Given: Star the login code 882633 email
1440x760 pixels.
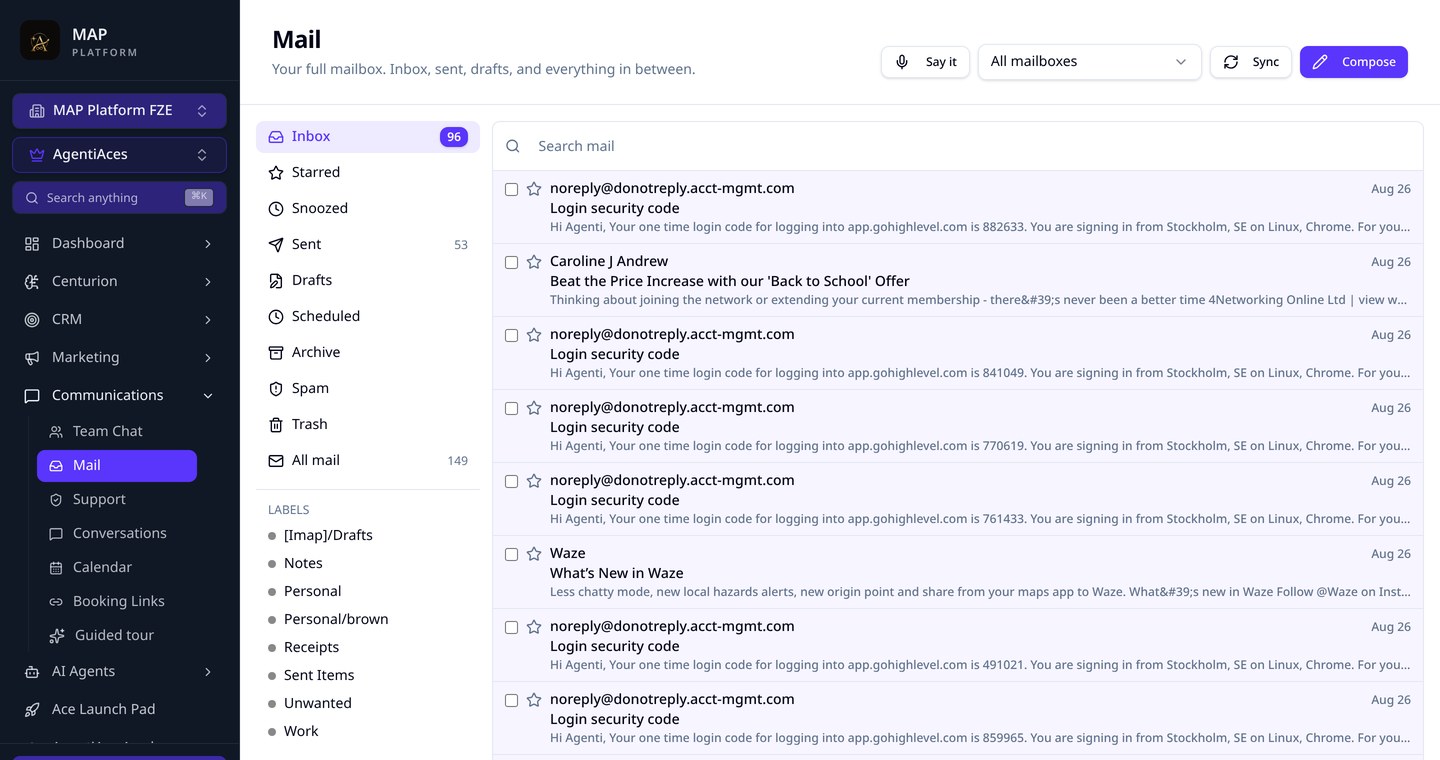Looking at the screenshot, I should tap(534, 189).
